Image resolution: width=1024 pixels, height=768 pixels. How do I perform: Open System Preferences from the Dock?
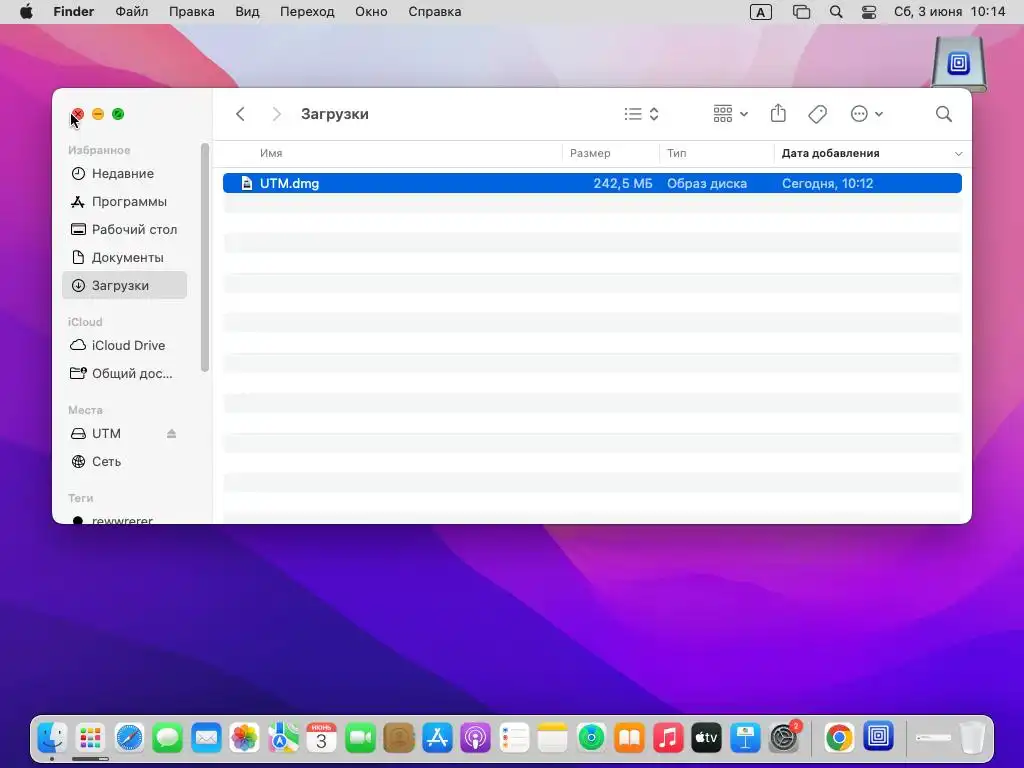coord(784,739)
